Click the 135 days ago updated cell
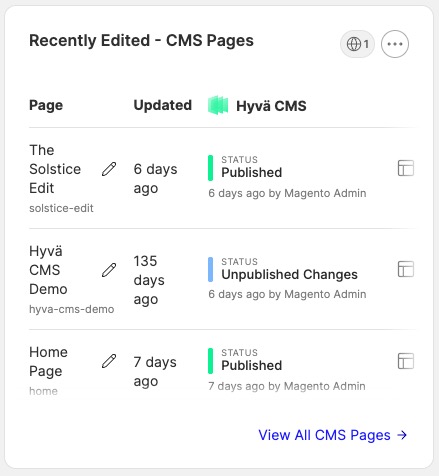 (x=149, y=280)
